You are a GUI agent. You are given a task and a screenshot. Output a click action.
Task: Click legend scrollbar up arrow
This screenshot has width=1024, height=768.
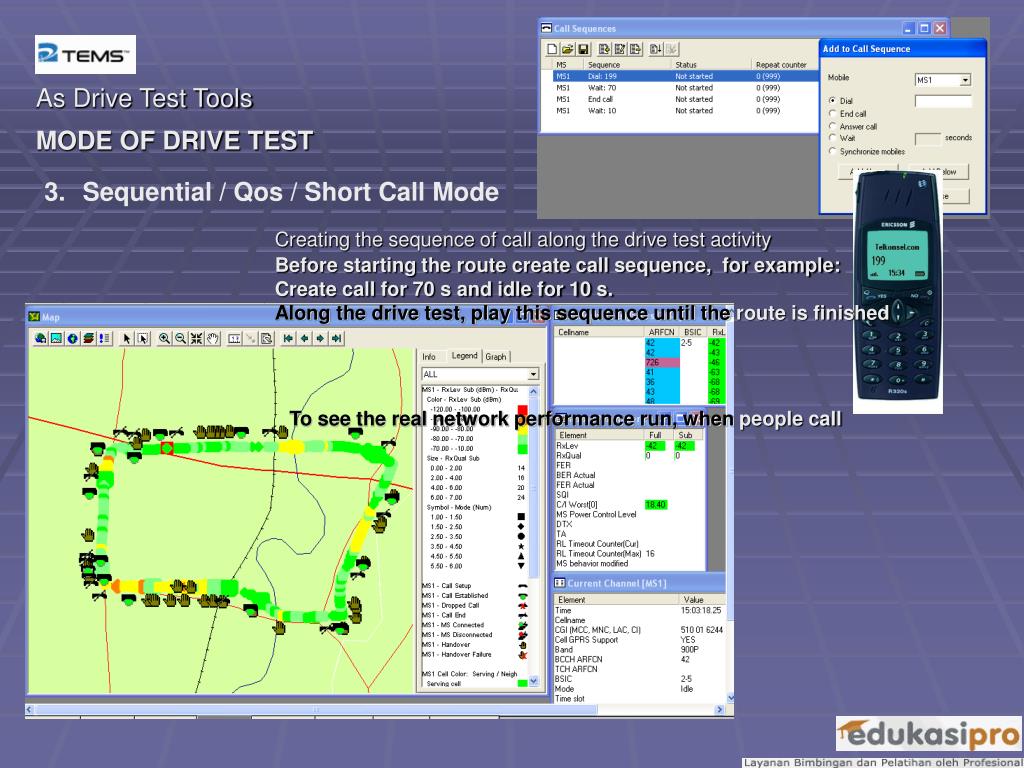click(534, 391)
